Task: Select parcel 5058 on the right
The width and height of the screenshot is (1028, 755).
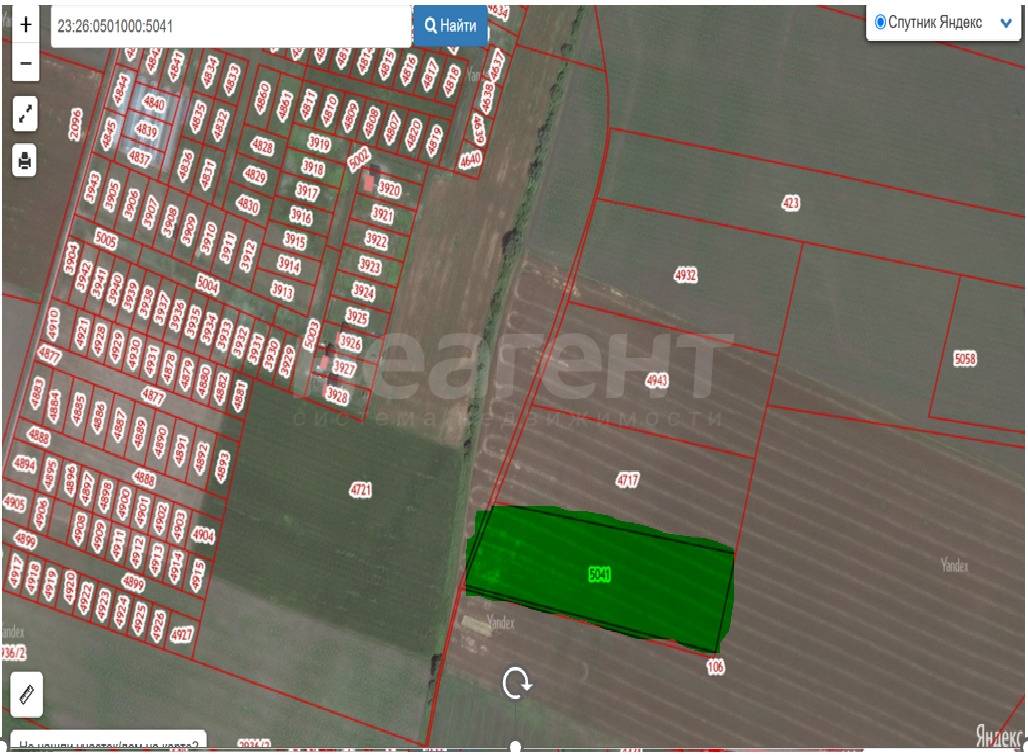Action: click(x=965, y=358)
